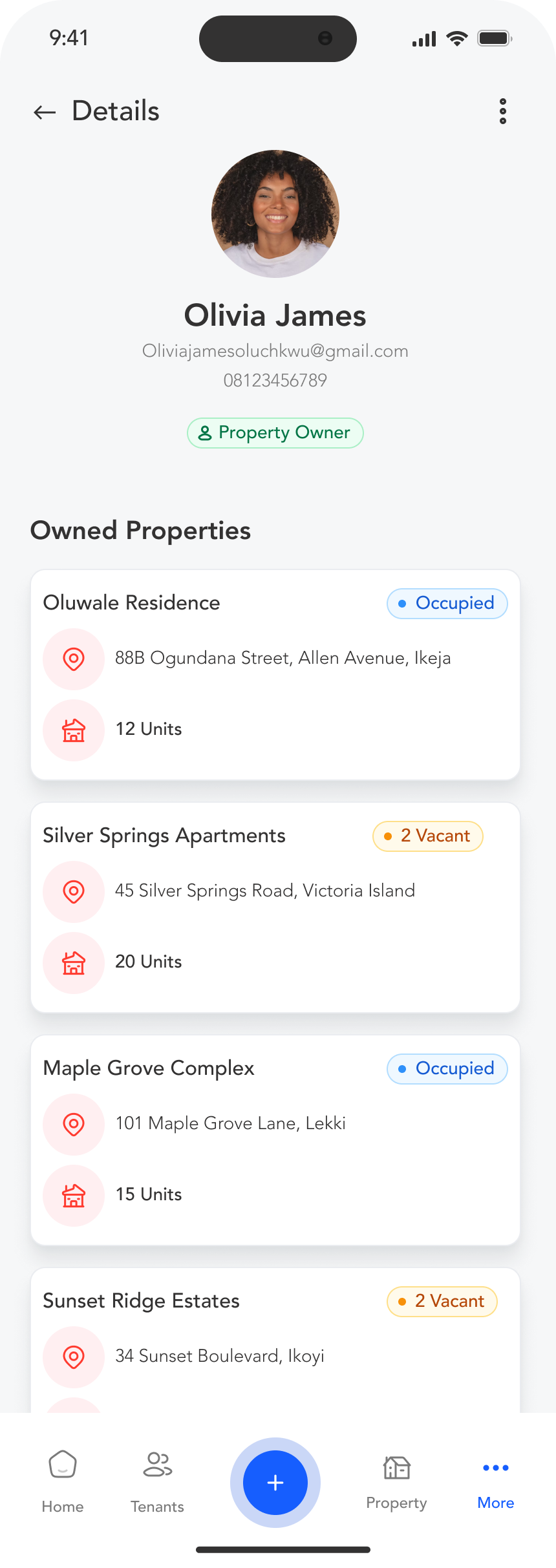Tap Occupied tag on Maple Grove Complex
Screen dimensions: 556x1568
click(x=447, y=1069)
